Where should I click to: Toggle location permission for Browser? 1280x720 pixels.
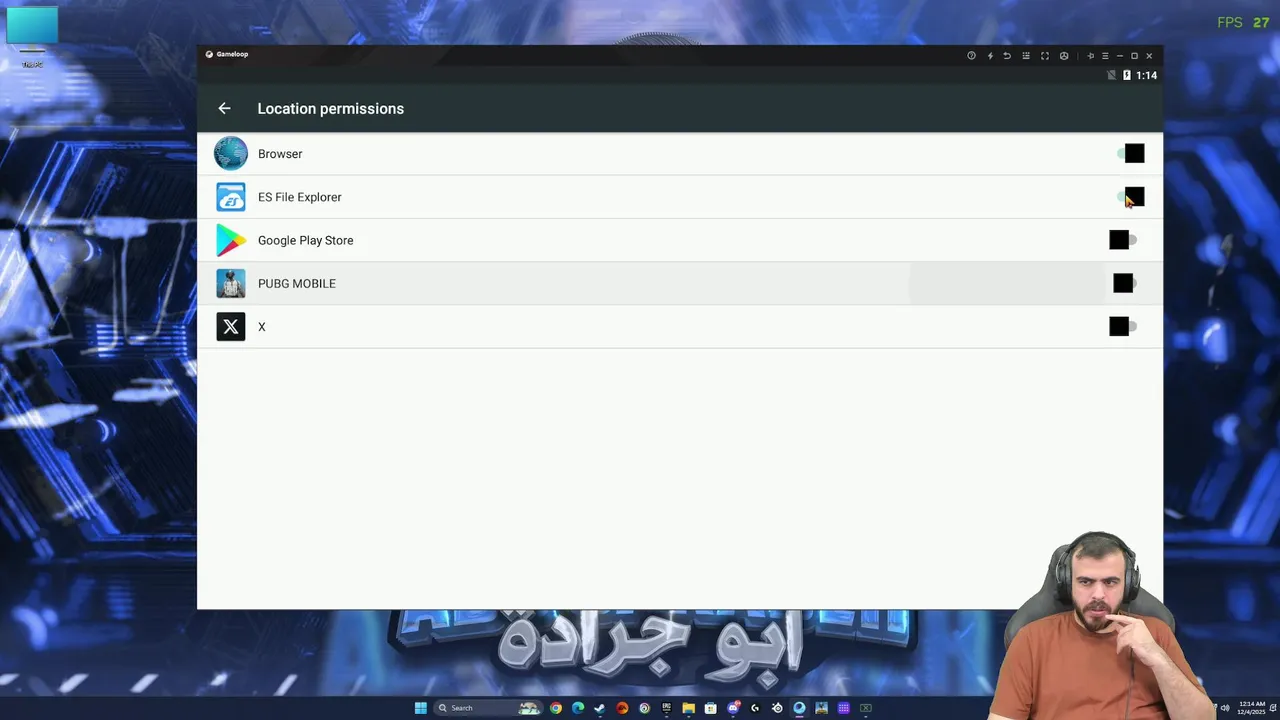coord(1131,153)
